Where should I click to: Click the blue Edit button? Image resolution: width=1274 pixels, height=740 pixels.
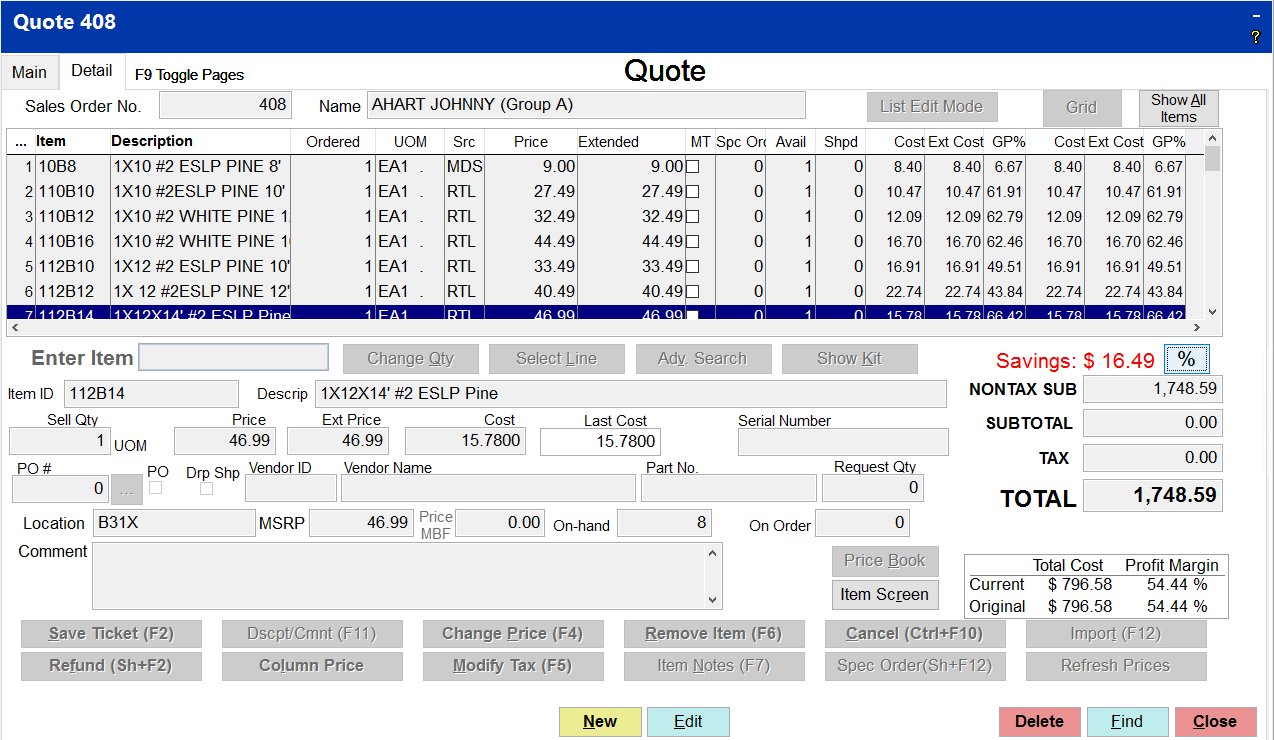[688, 722]
